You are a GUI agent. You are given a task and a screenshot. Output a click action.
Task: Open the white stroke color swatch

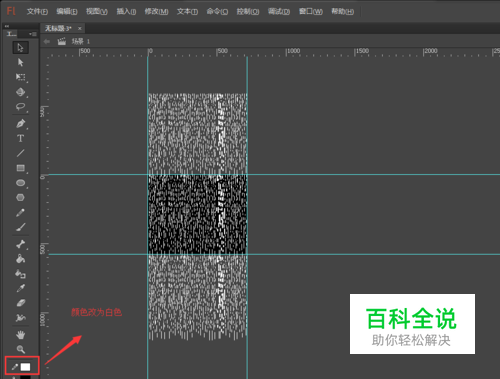pyautogui.click(x=25, y=367)
